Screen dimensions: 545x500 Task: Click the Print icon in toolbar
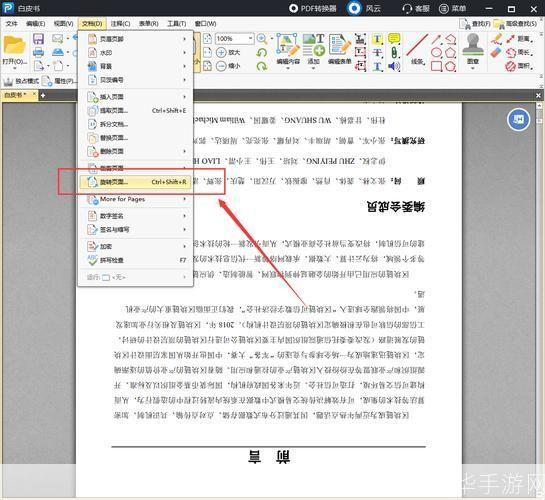(38, 52)
